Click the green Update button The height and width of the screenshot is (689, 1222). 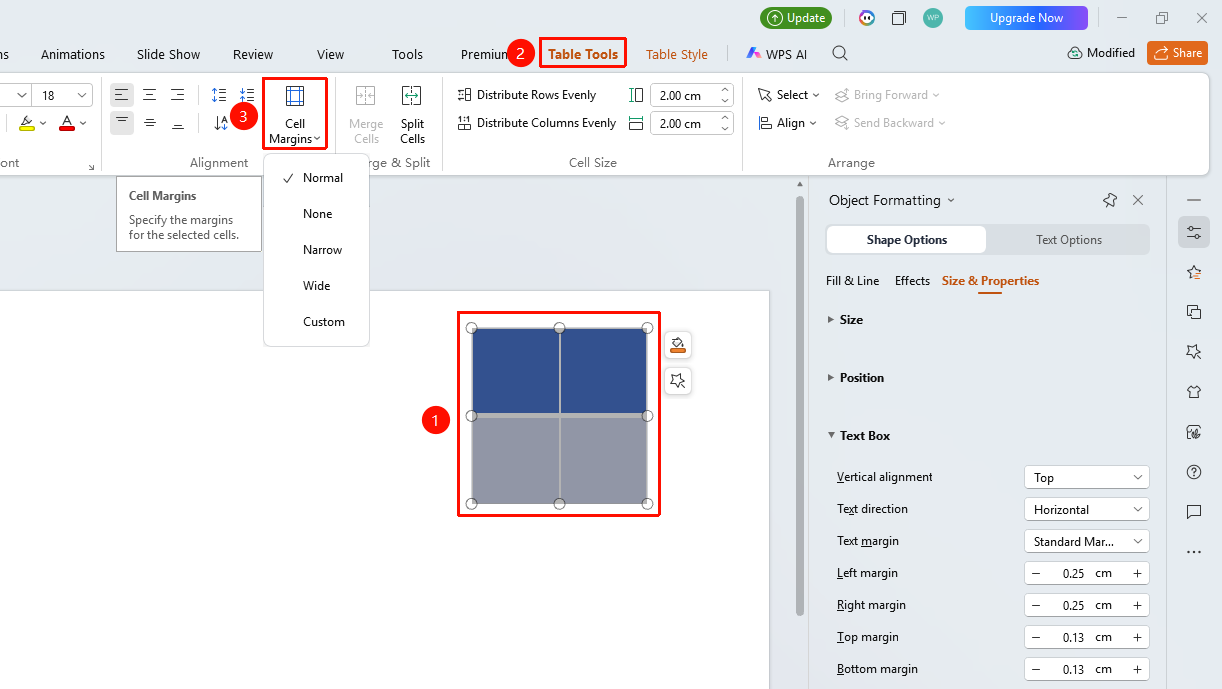coord(796,18)
